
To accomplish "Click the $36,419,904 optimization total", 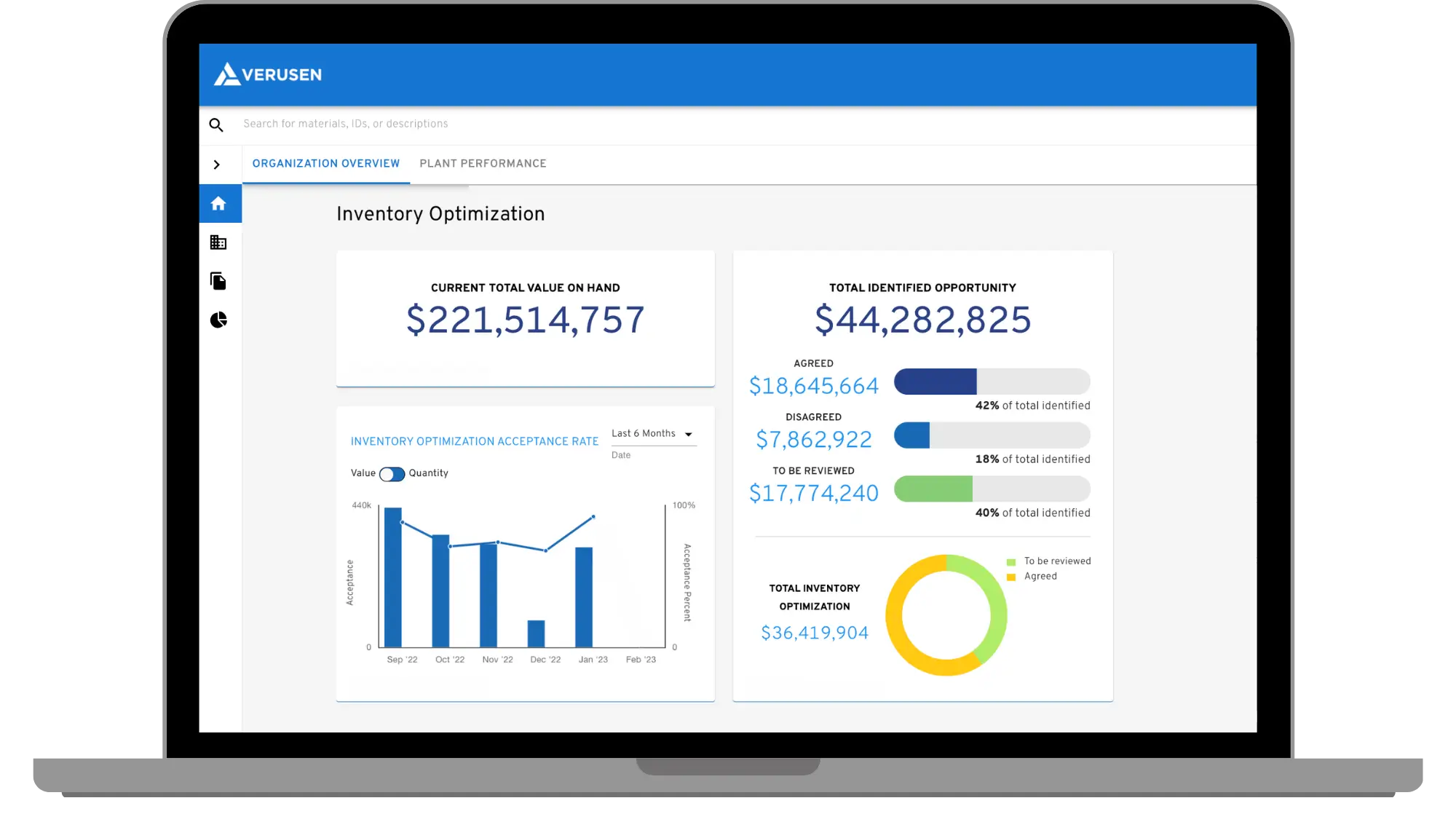I will [815, 633].
